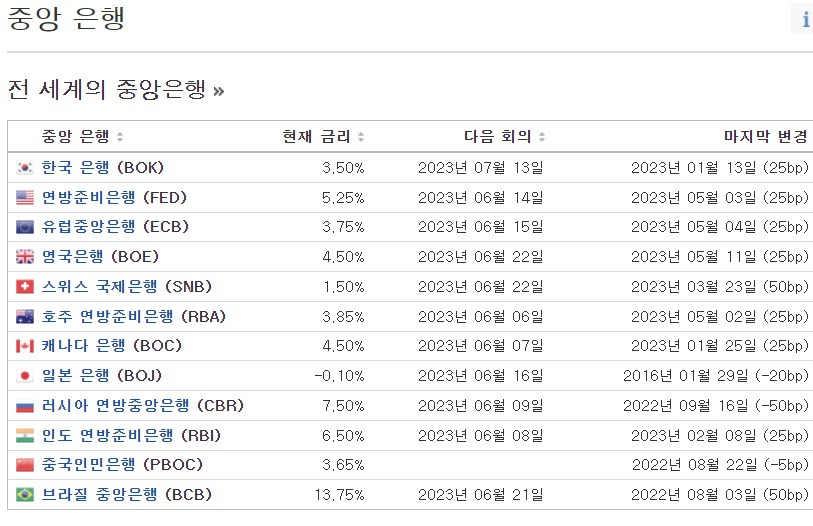Viewport: 813px width, 526px height.
Task: Select ECB rate value 3.75%
Action: (343, 227)
